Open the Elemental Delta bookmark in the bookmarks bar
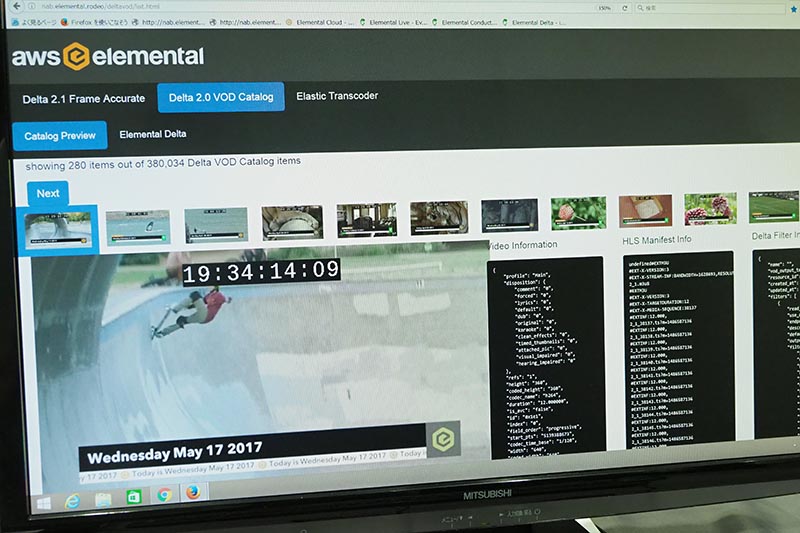Viewport: 800px width, 533px height. [x=534, y=22]
